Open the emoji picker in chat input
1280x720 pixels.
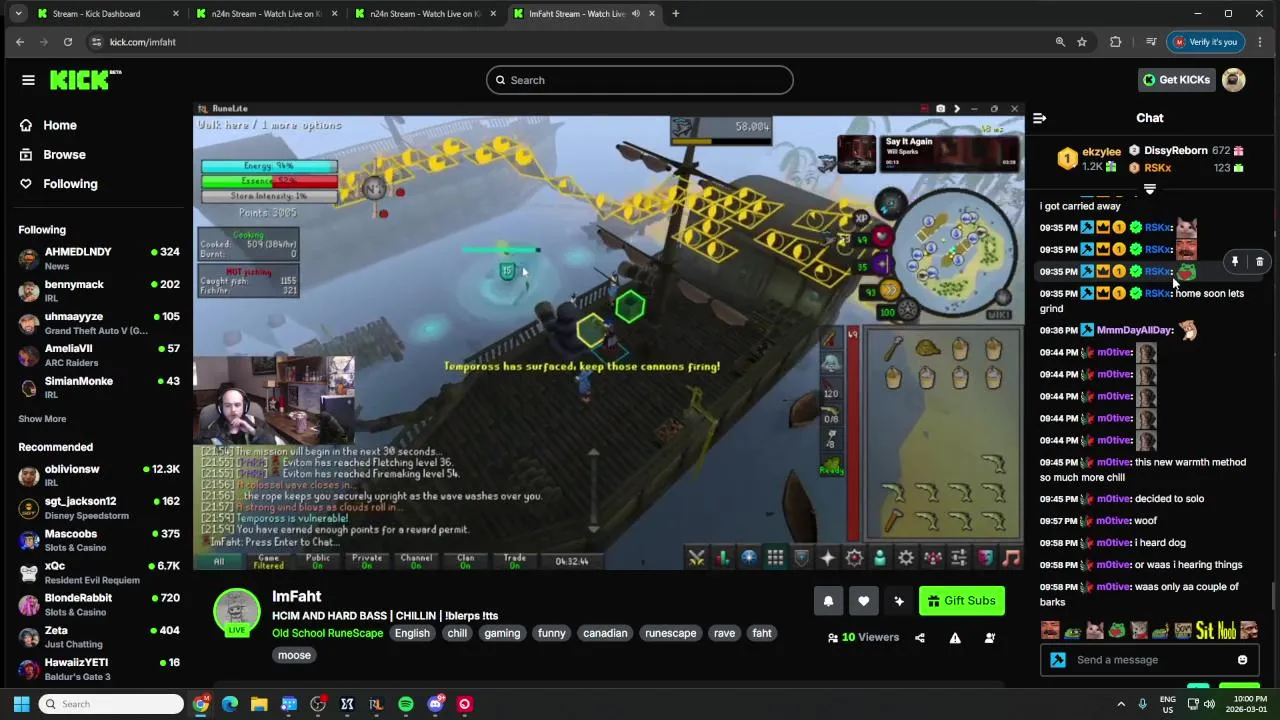click(x=1242, y=660)
